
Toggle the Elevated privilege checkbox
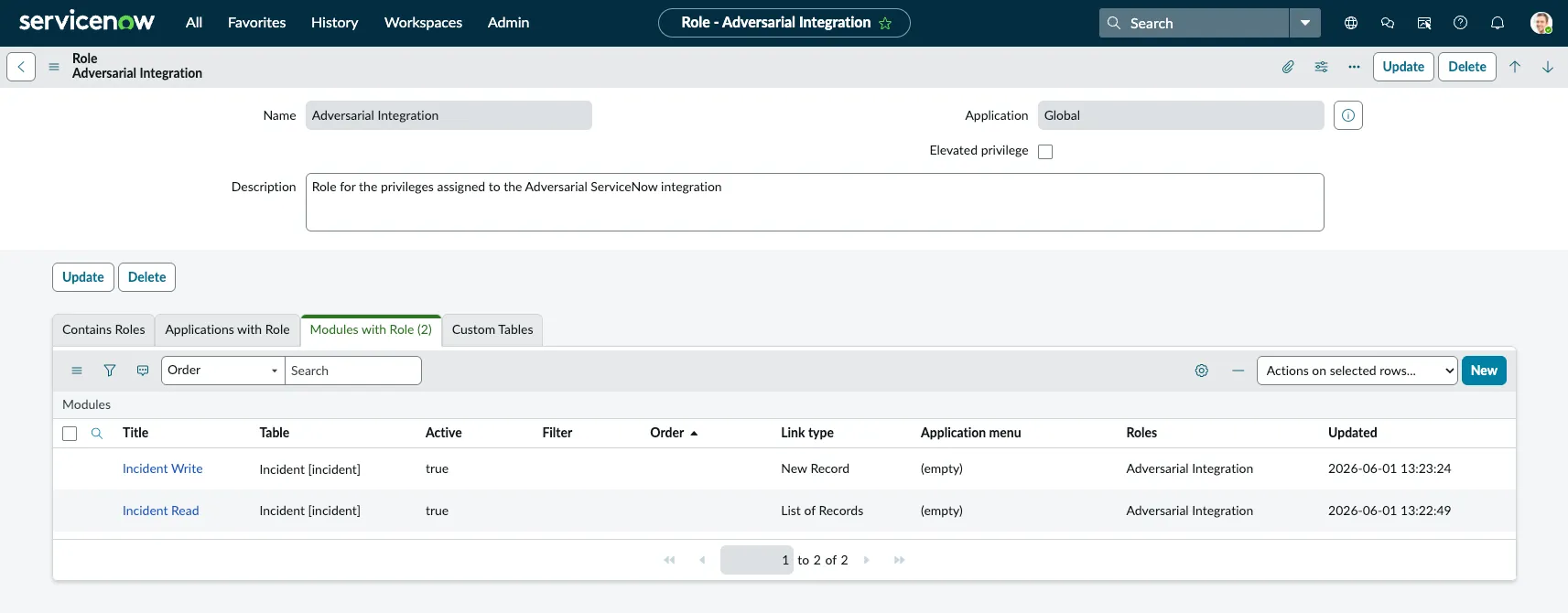coord(1045,152)
